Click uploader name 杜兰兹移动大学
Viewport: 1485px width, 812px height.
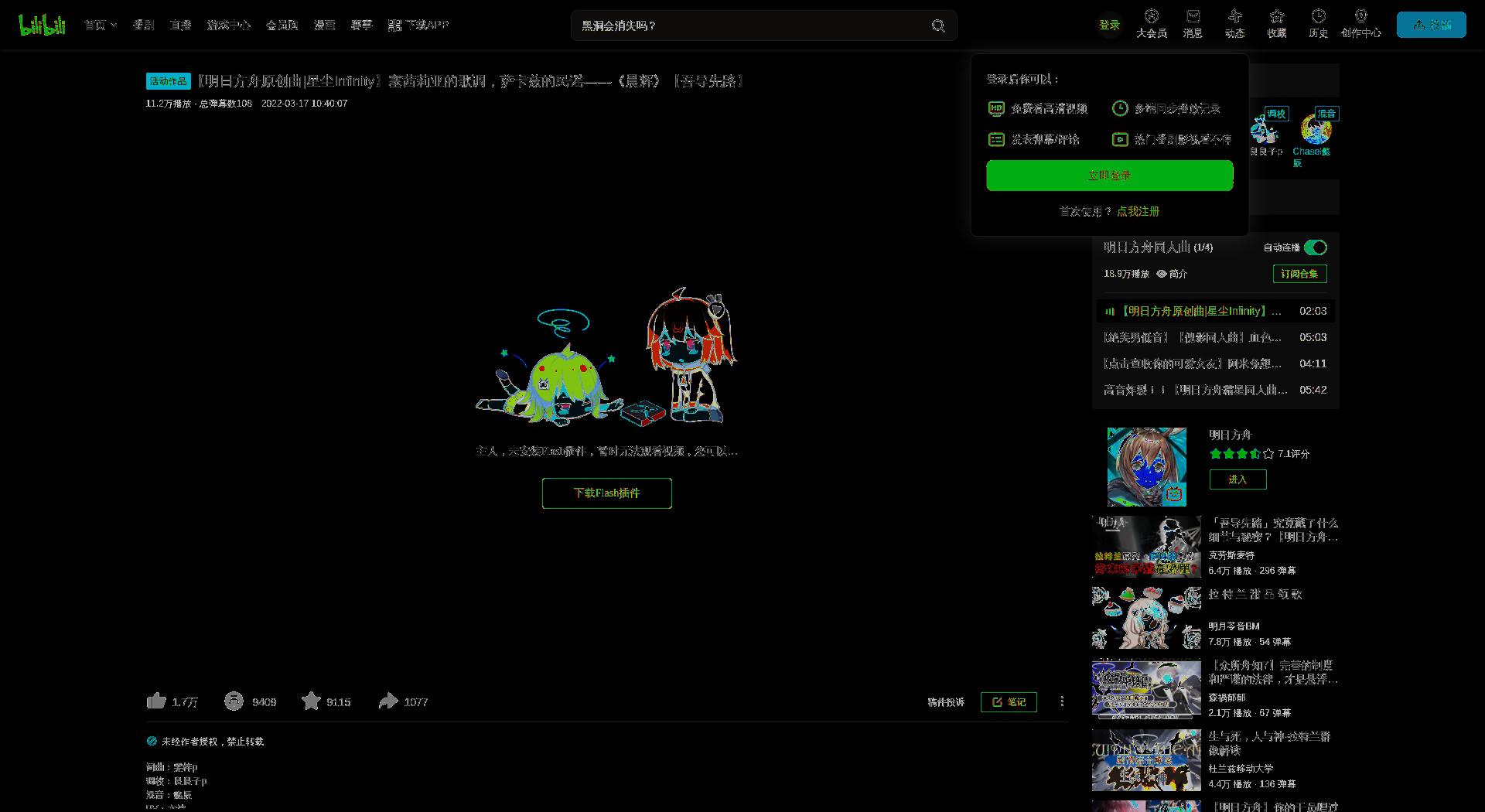pos(1241,769)
